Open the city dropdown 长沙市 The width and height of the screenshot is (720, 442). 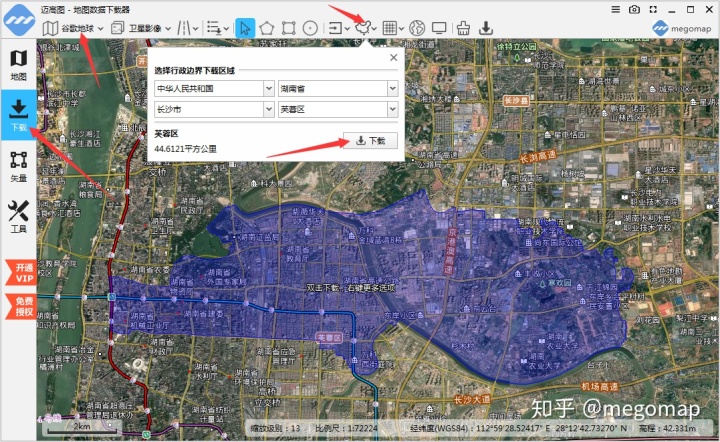point(214,109)
